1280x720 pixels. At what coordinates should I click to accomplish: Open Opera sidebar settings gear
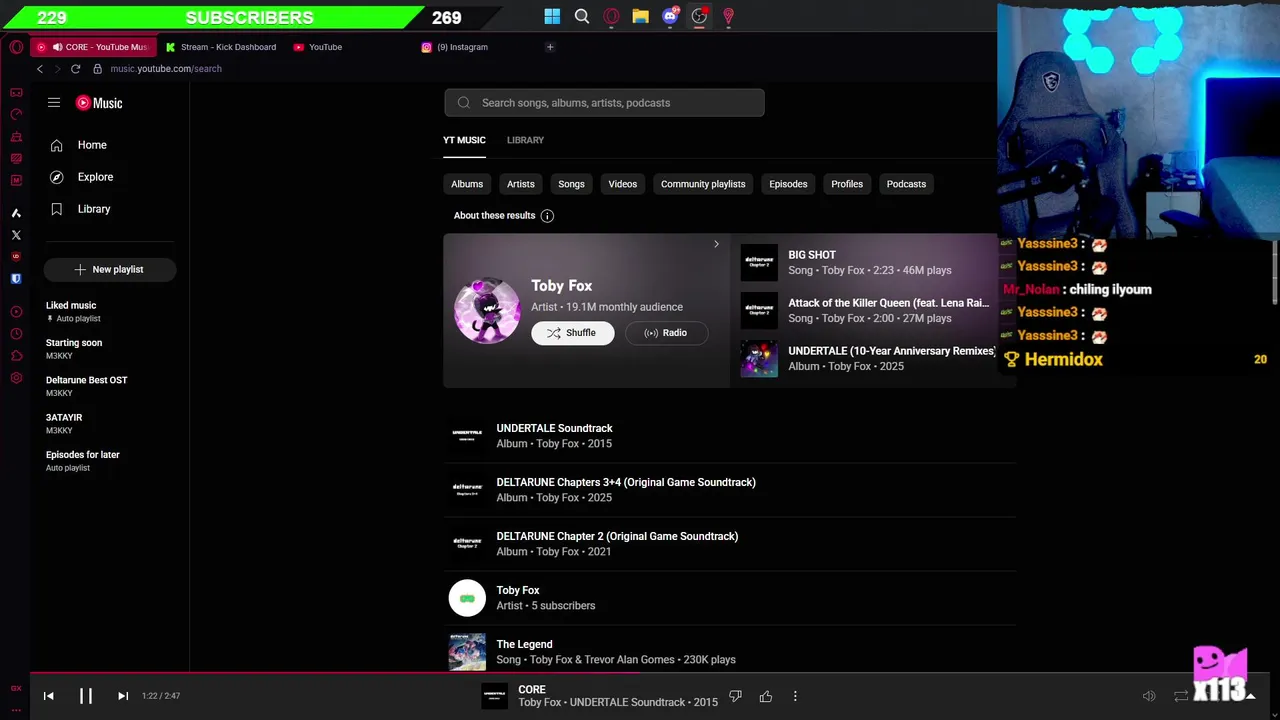(x=16, y=378)
